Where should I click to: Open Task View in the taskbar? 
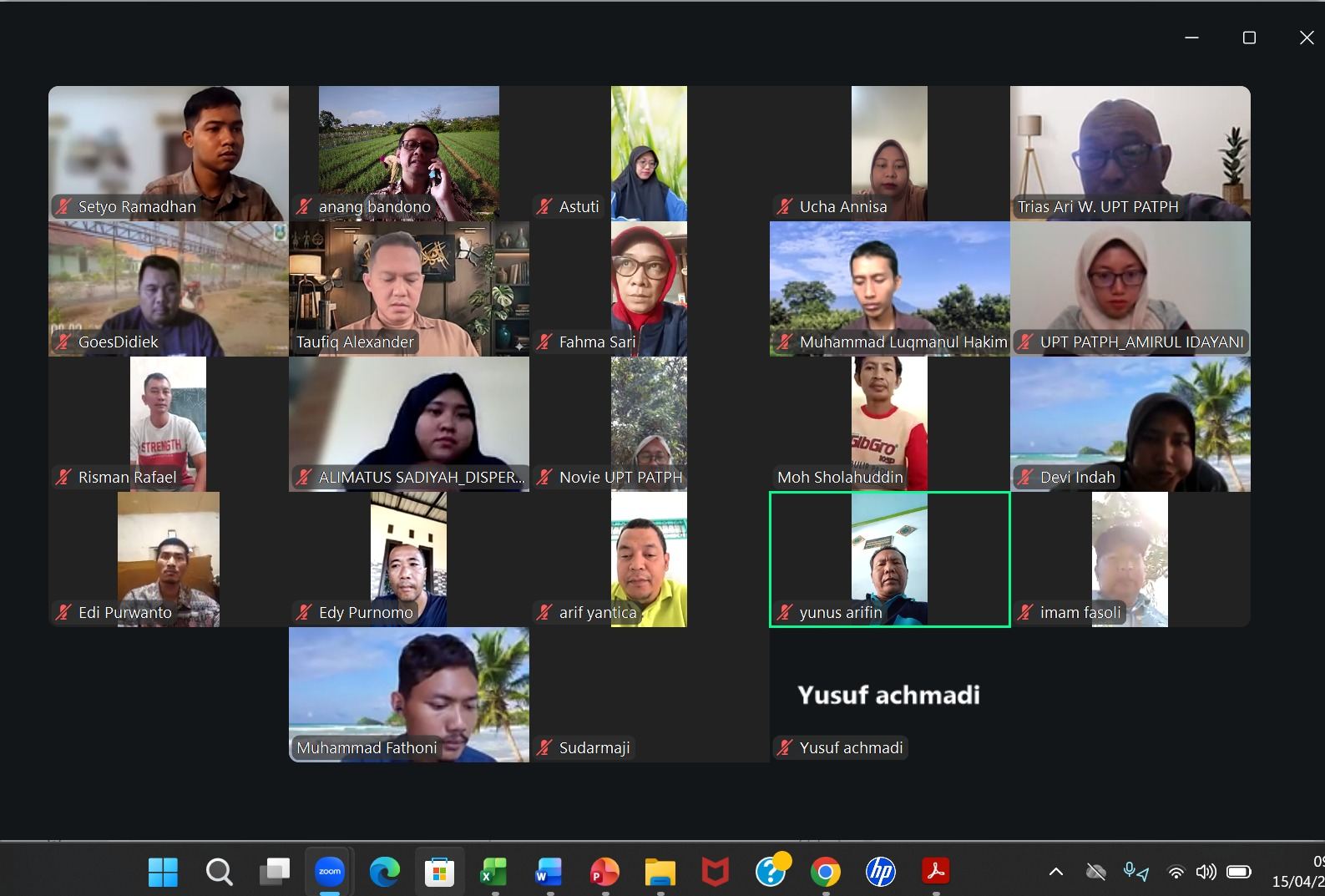274,872
